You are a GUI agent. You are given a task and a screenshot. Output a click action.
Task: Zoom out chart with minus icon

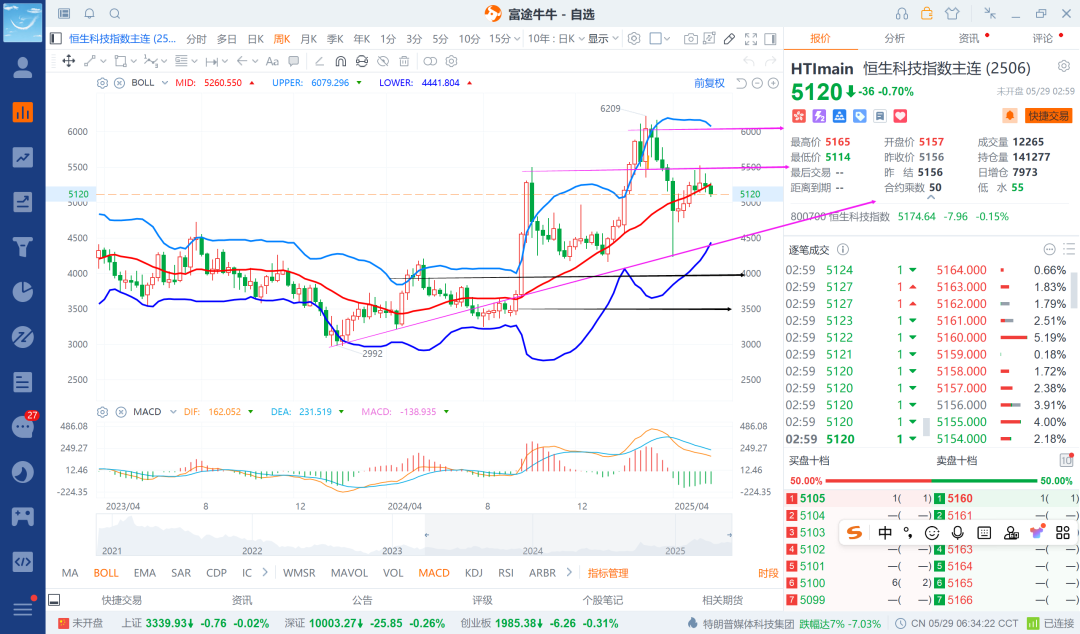click(757, 83)
